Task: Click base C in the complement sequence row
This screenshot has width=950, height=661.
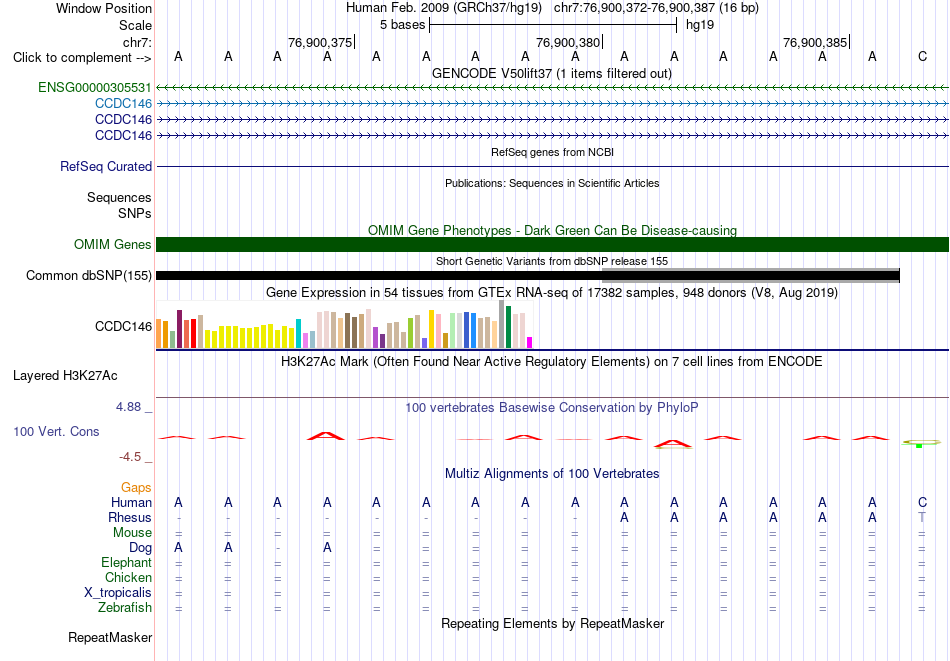Action: coord(922,57)
